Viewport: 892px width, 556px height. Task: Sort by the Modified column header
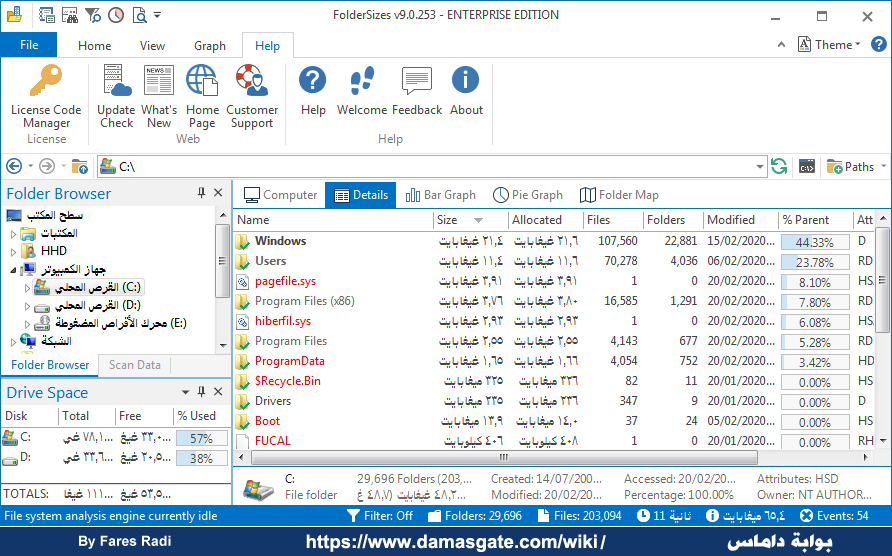click(x=741, y=220)
